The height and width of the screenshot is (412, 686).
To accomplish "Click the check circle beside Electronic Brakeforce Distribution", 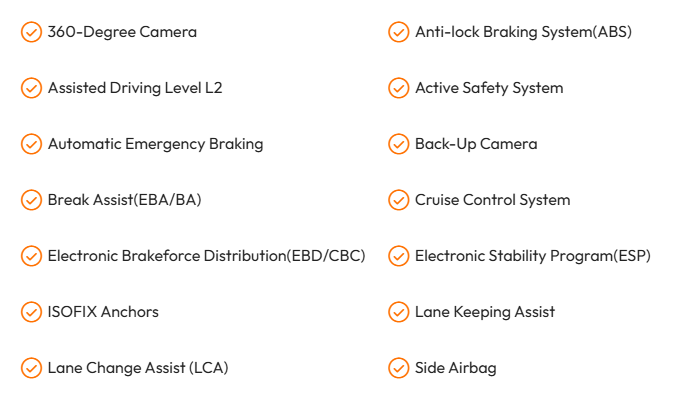I will [x=32, y=256].
